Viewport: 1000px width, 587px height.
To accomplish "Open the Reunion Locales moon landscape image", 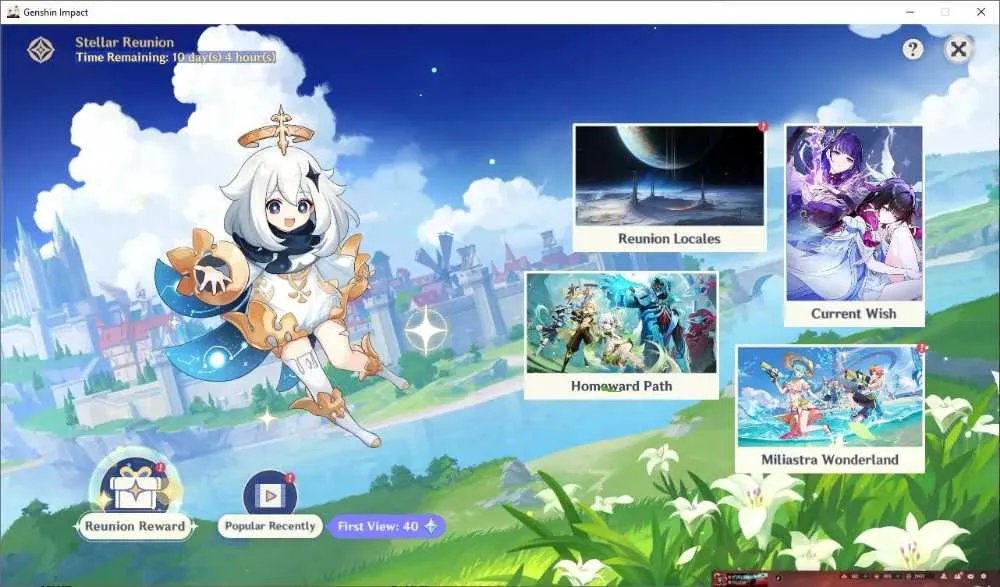I will (x=670, y=175).
